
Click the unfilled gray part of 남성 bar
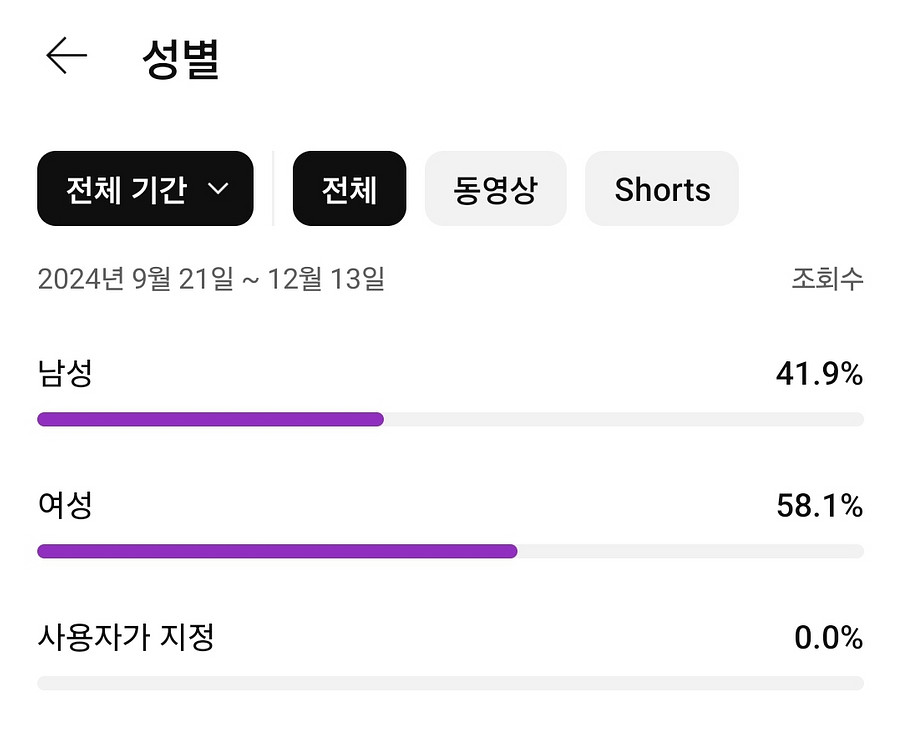pos(624,419)
